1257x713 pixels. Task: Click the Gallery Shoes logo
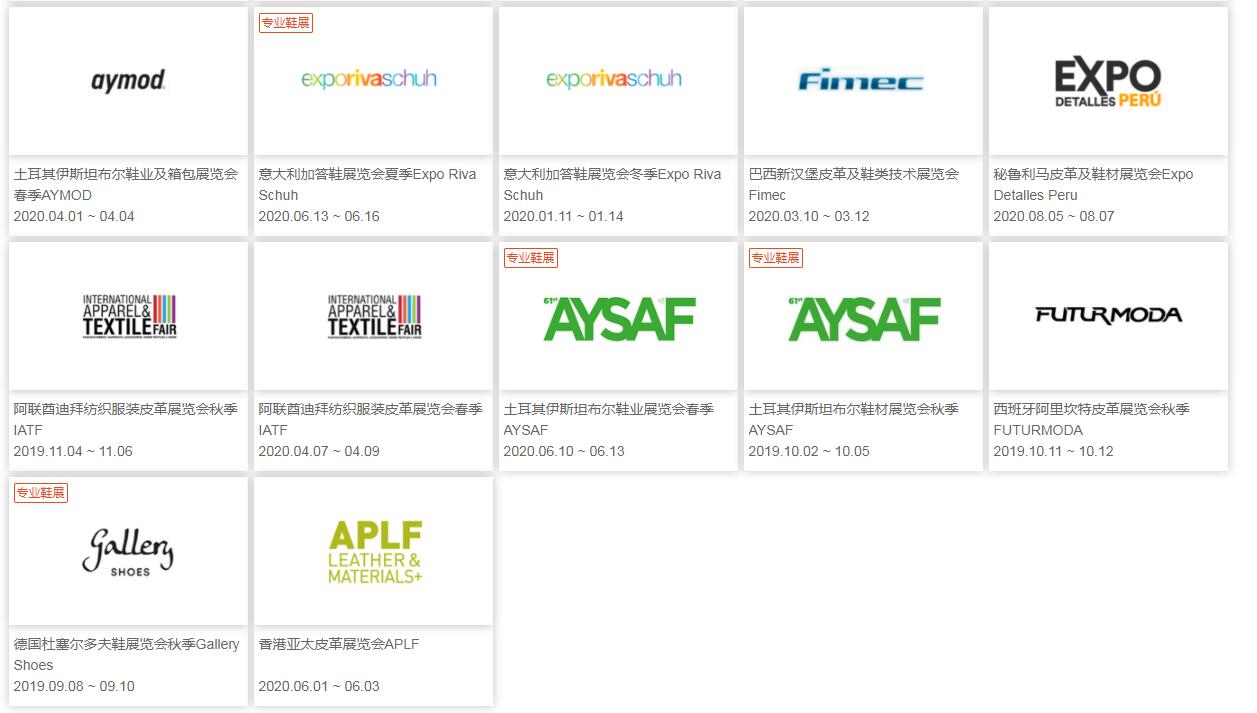(128, 551)
